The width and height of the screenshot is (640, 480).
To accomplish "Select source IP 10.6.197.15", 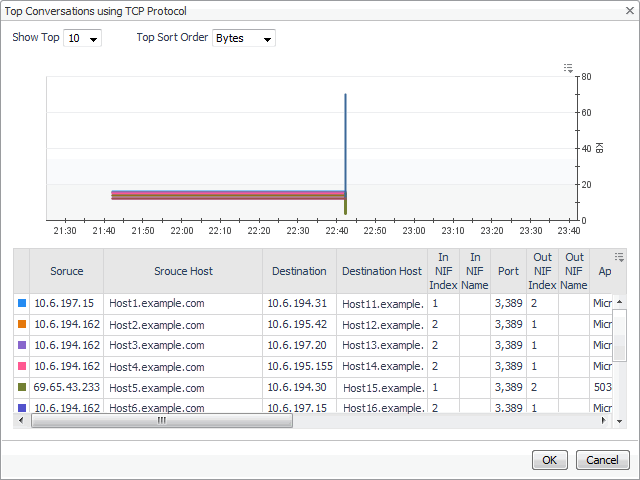I will tap(64, 303).
